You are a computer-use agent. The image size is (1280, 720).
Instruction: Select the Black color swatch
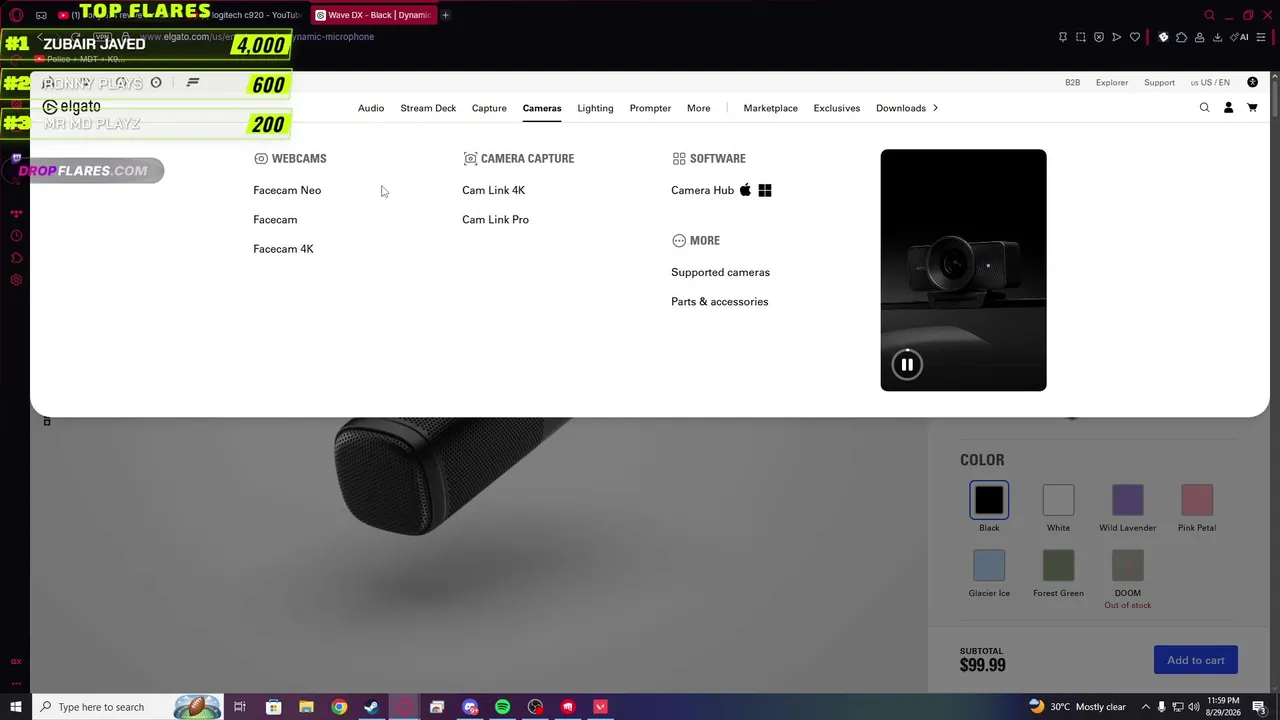989,500
